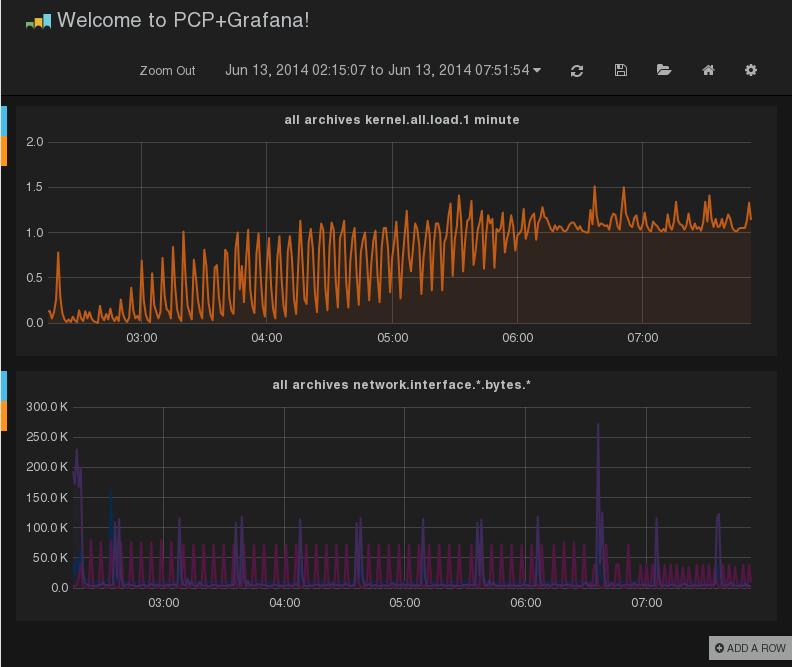
Task: Click orange row handle of load panel
Action: pos(4,151)
